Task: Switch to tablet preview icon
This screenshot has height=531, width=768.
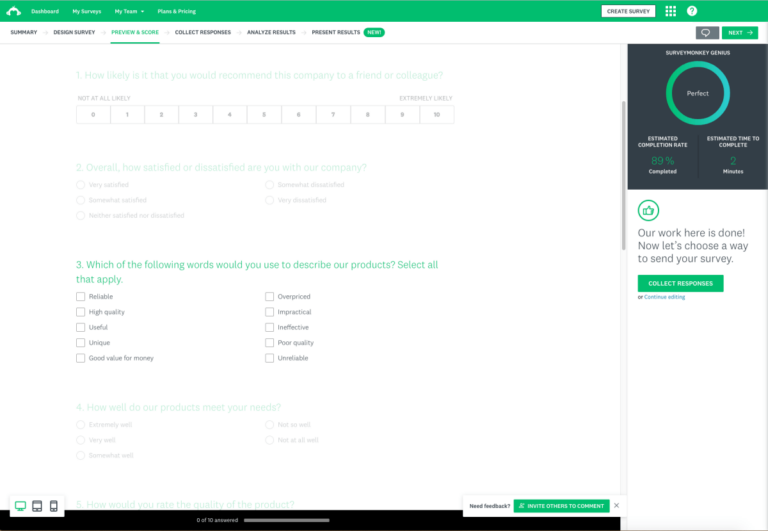Action: (37, 506)
